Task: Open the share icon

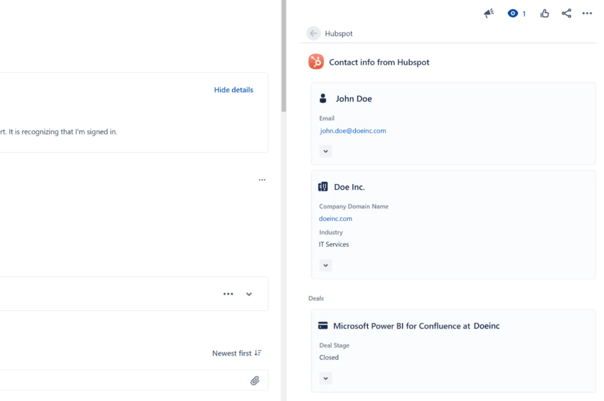Action: coord(566,13)
